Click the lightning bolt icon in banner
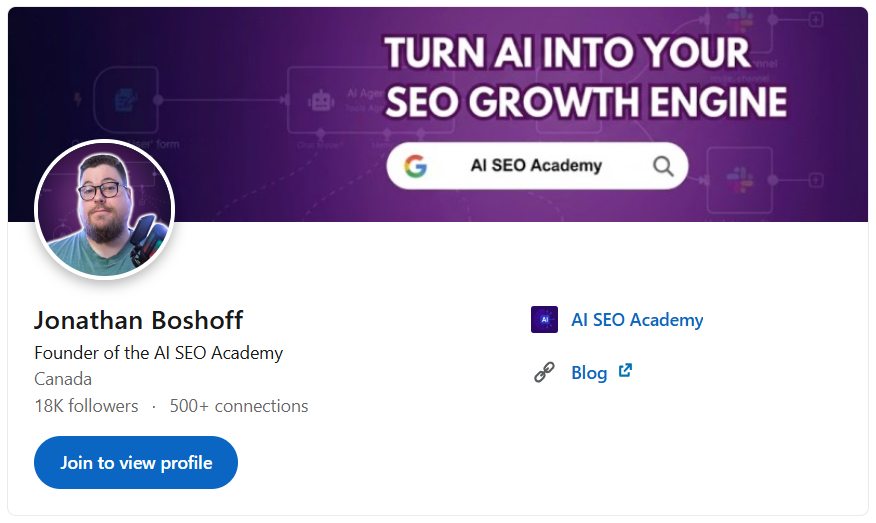 pos(78,100)
